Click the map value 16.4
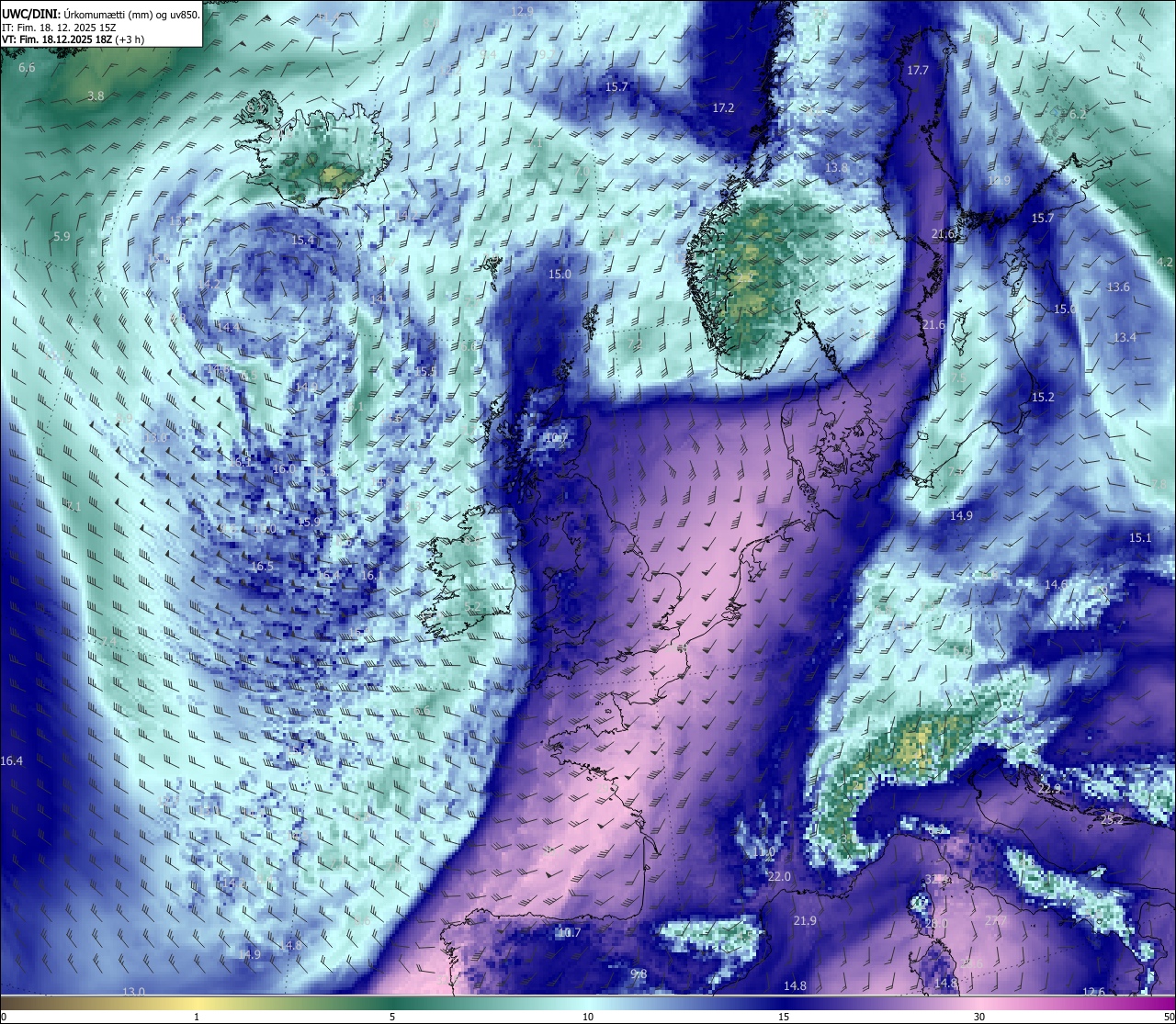 point(12,760)
